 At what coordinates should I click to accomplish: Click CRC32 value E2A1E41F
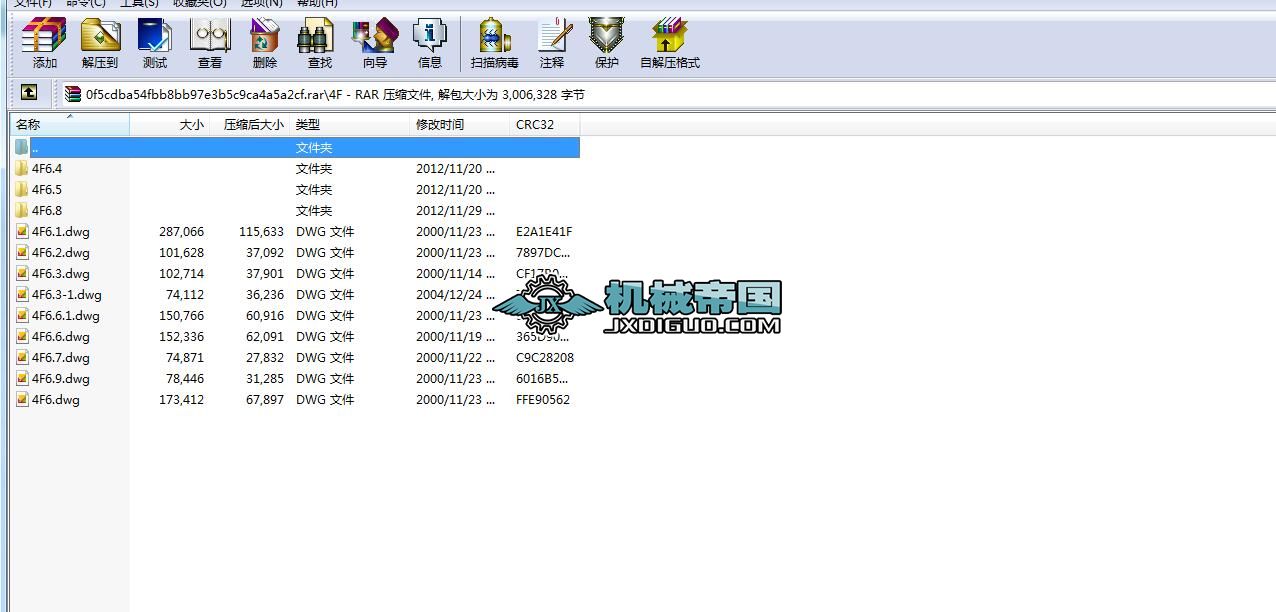click(x=544, y=231)
